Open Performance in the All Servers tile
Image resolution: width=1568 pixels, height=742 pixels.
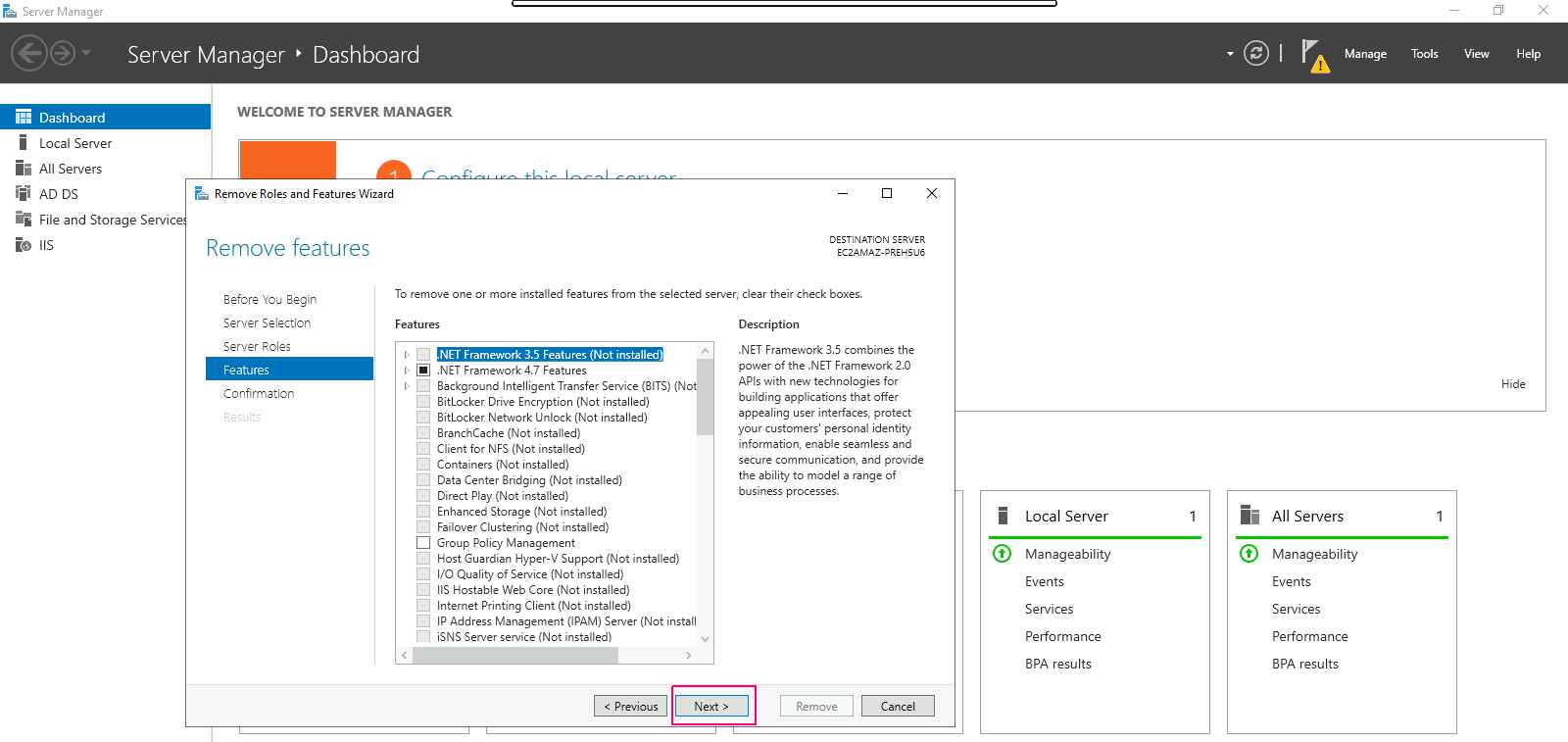click(1310, 636)
